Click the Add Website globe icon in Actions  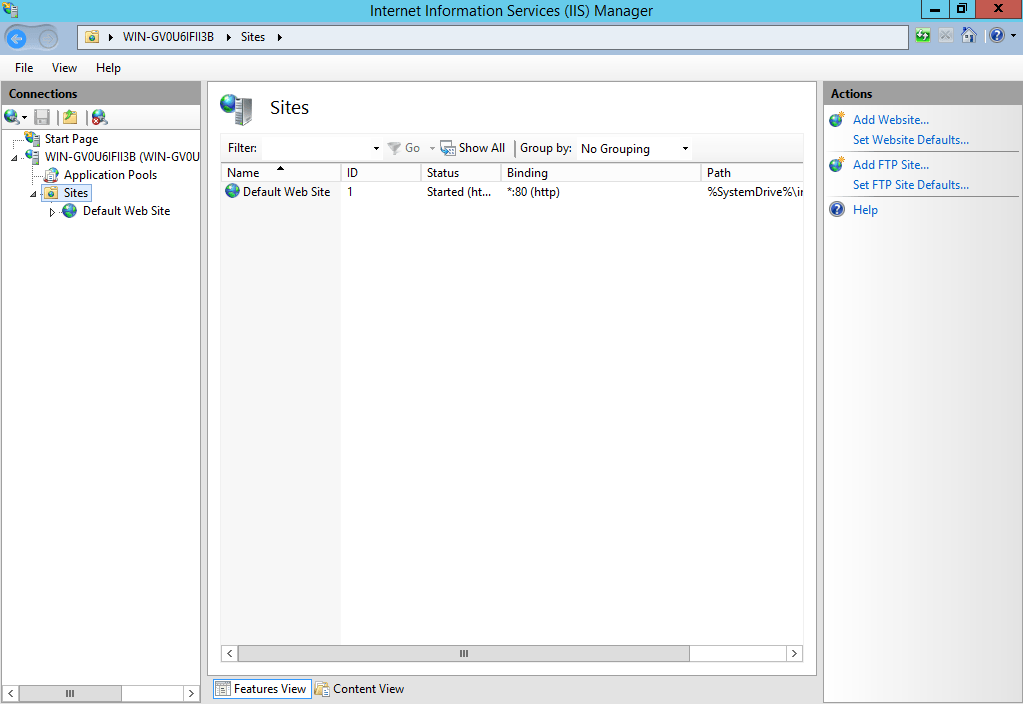point(837,119)
